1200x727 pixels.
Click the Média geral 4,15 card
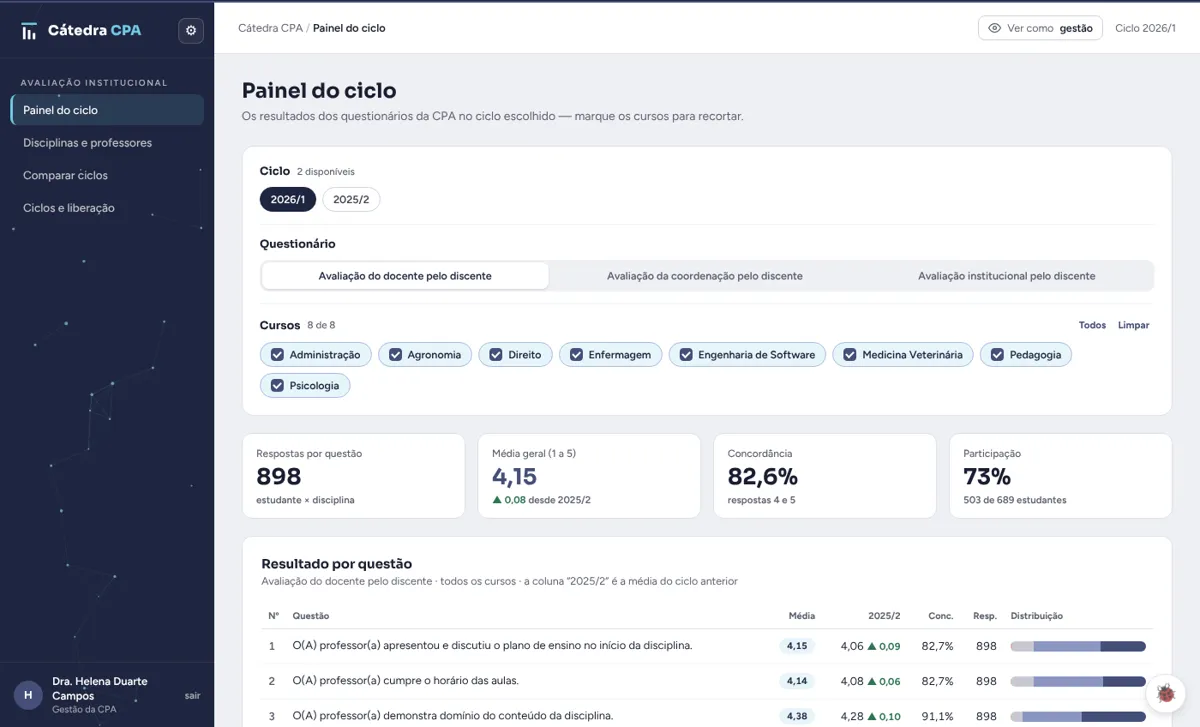tap(589, 476)
